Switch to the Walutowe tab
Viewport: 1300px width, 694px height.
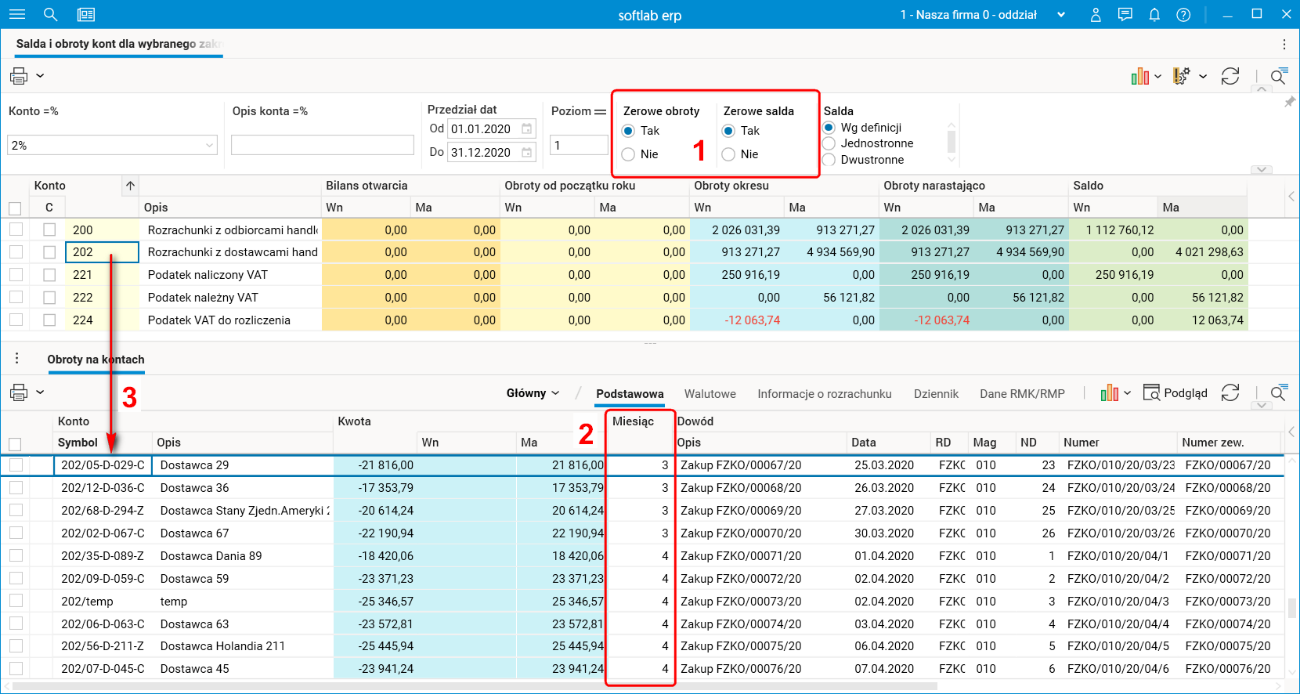[710, 394]
